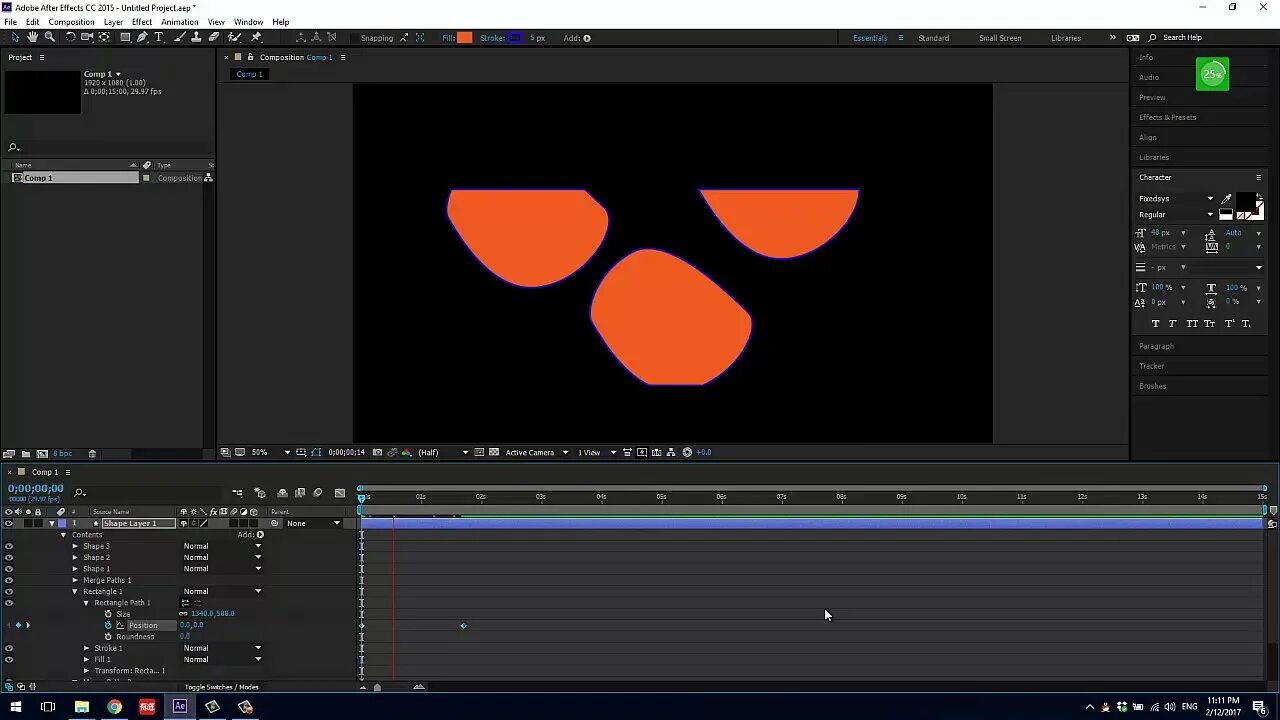Switch to the Standard workspace
Viewport: 1280px width, 720px height.
point(934,38)
